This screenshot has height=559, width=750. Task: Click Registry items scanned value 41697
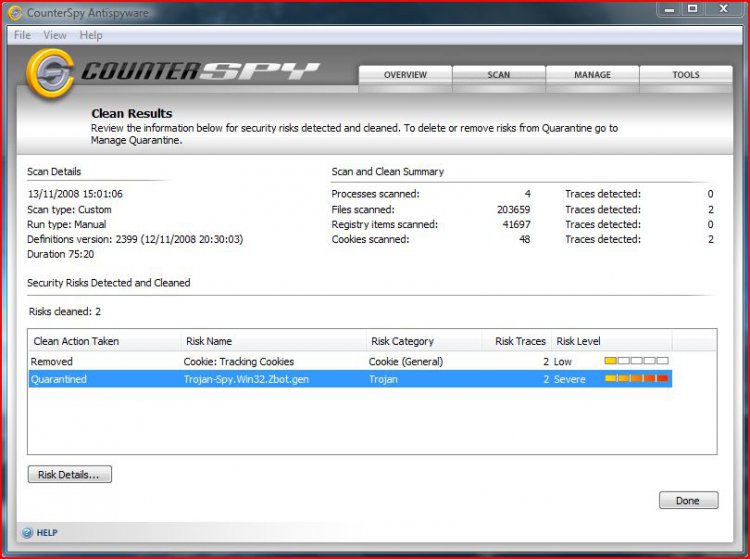[x=516, y=224]
